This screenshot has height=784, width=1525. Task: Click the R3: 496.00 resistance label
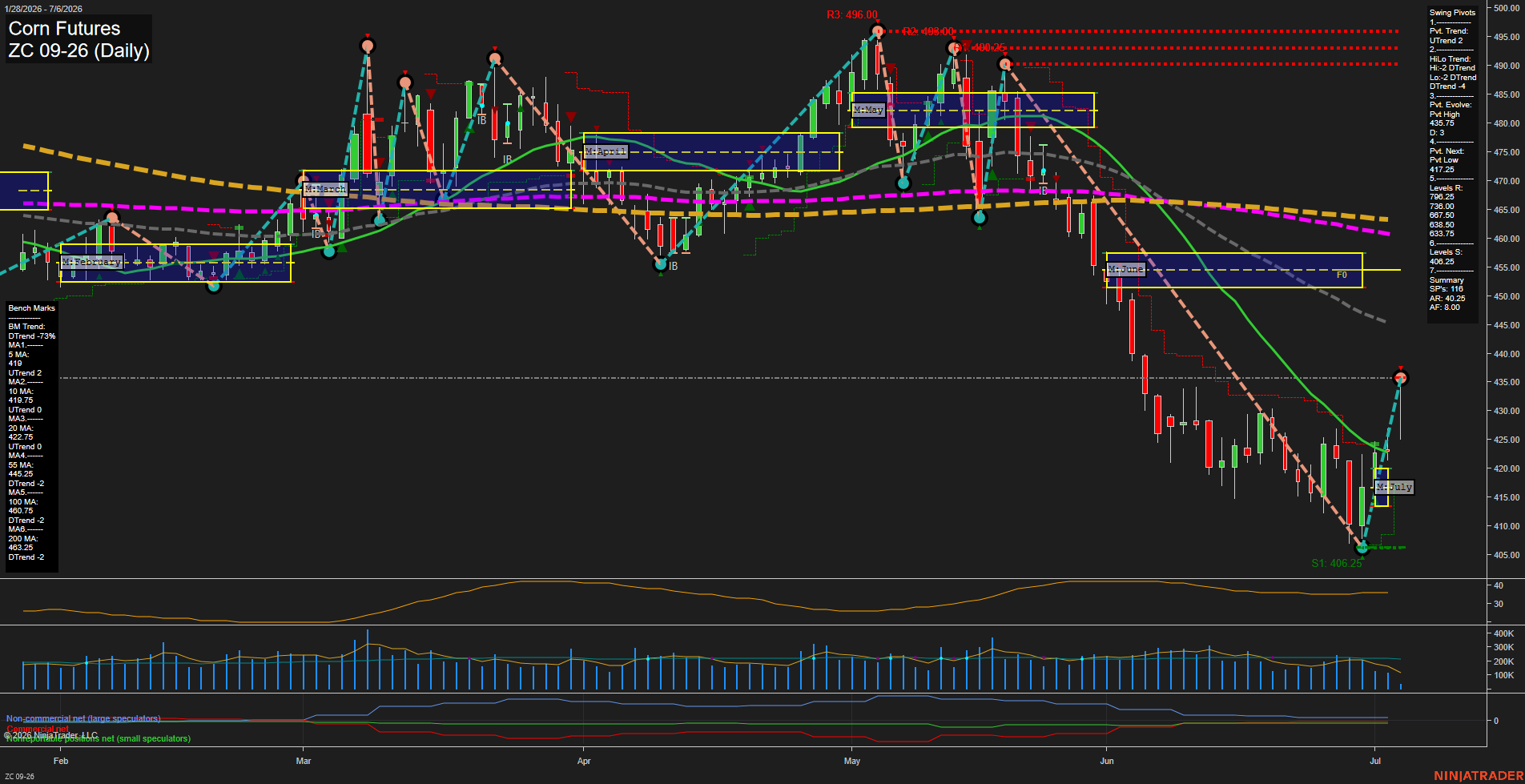(852, 15)
